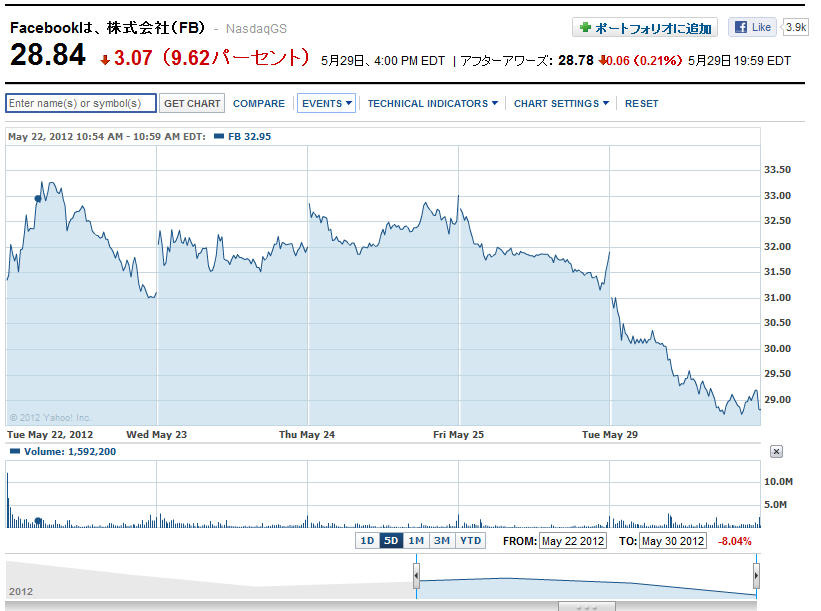Image resolution: width=821 pixels, height=611 pixels.
Task: Click the 'Volume: 1,592,200' label
Action: [x=70, y=451]
